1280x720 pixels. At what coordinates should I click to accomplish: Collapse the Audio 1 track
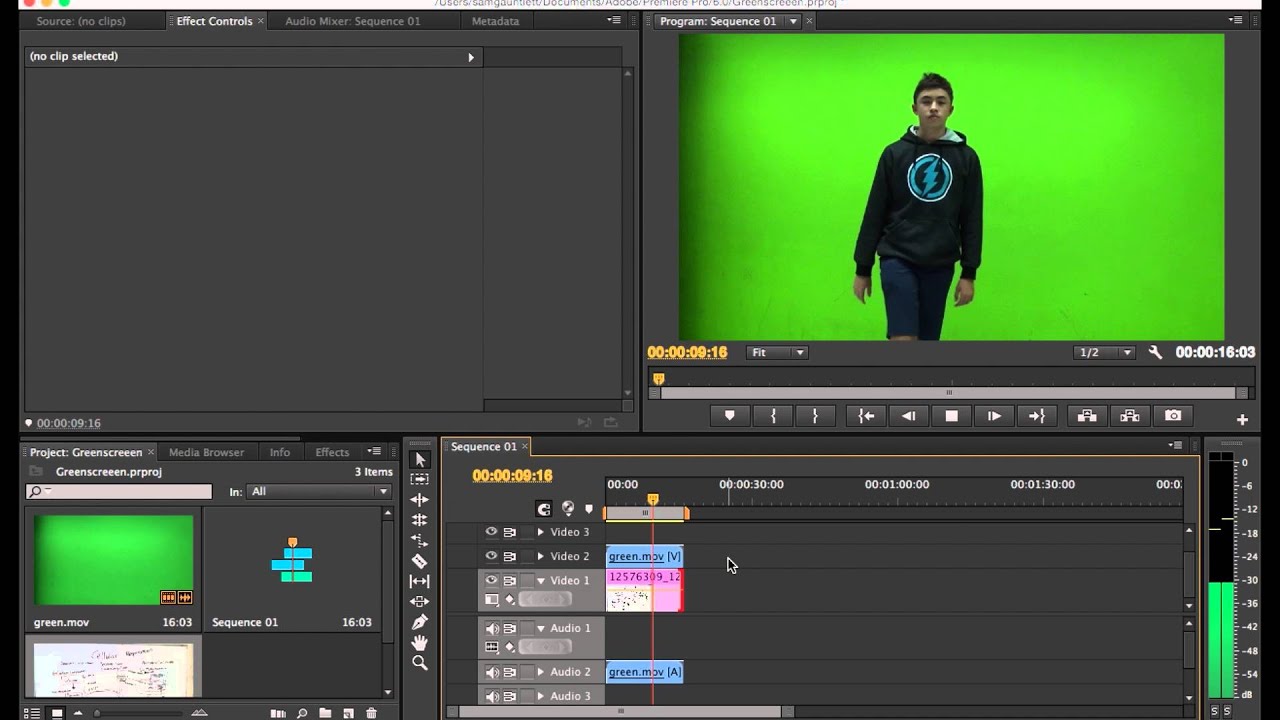point(541,628)
